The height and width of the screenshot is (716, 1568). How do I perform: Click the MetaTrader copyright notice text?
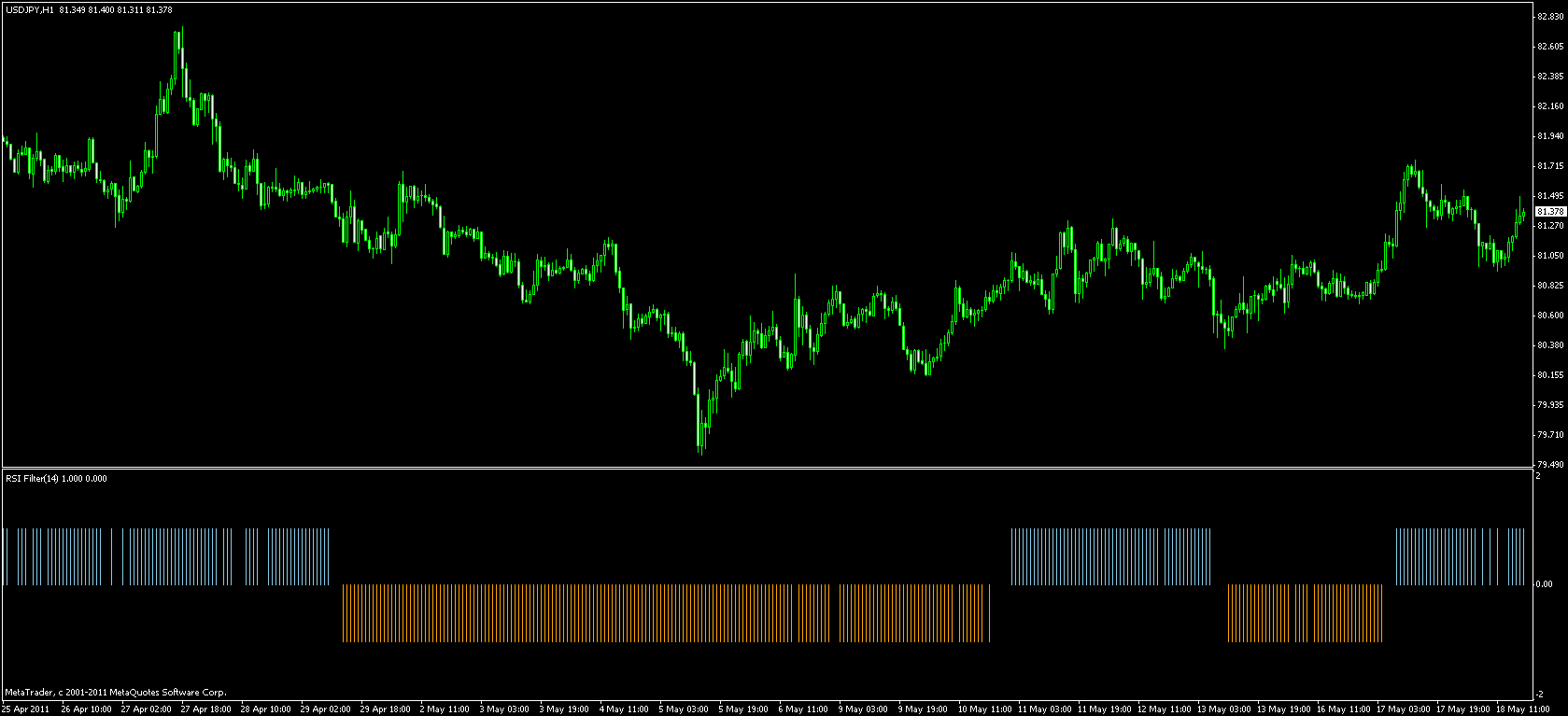tap(115, 693)
